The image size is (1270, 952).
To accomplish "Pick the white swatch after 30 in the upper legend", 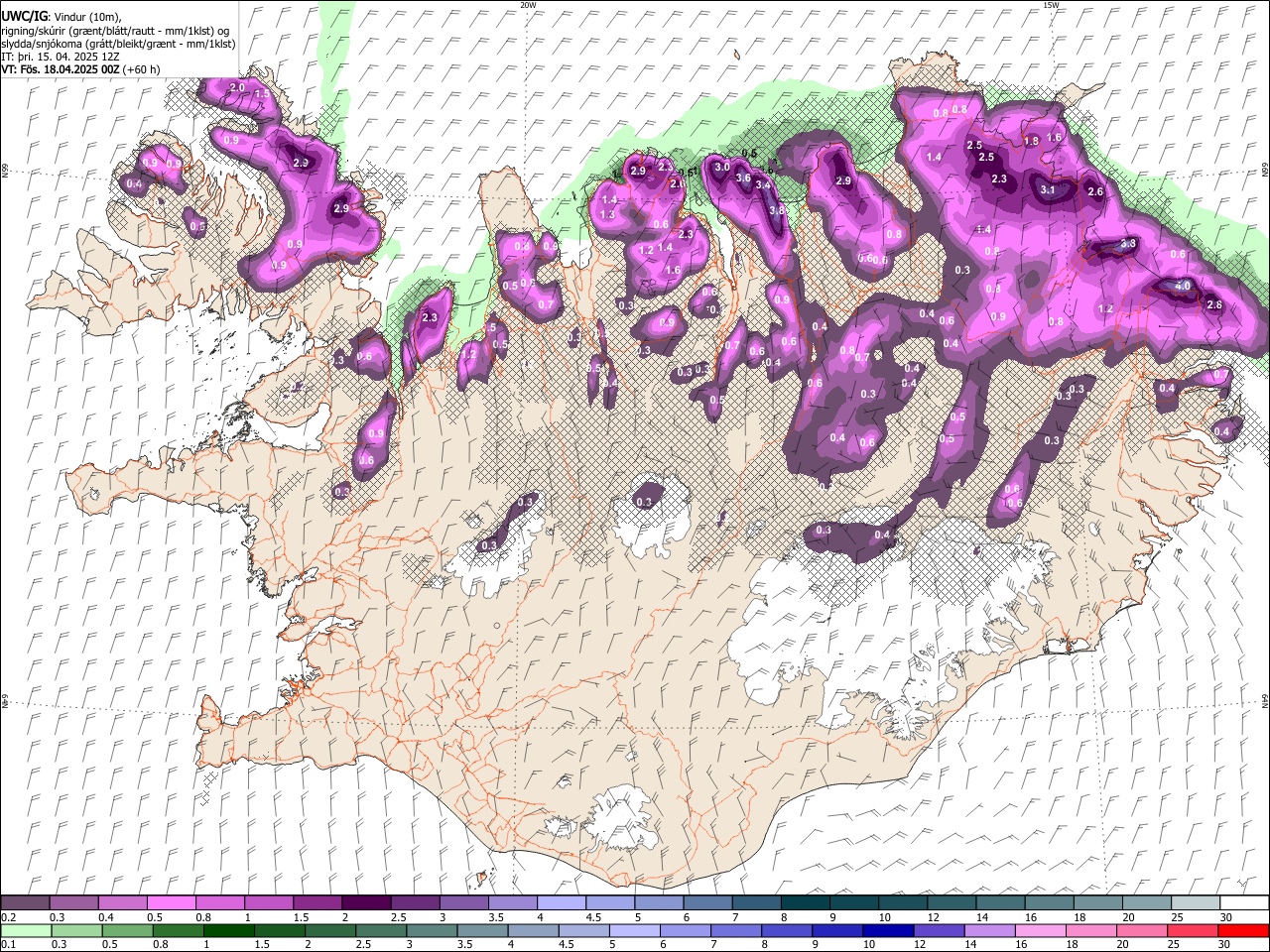I will pyautogui.click(x=1244, y=903).
